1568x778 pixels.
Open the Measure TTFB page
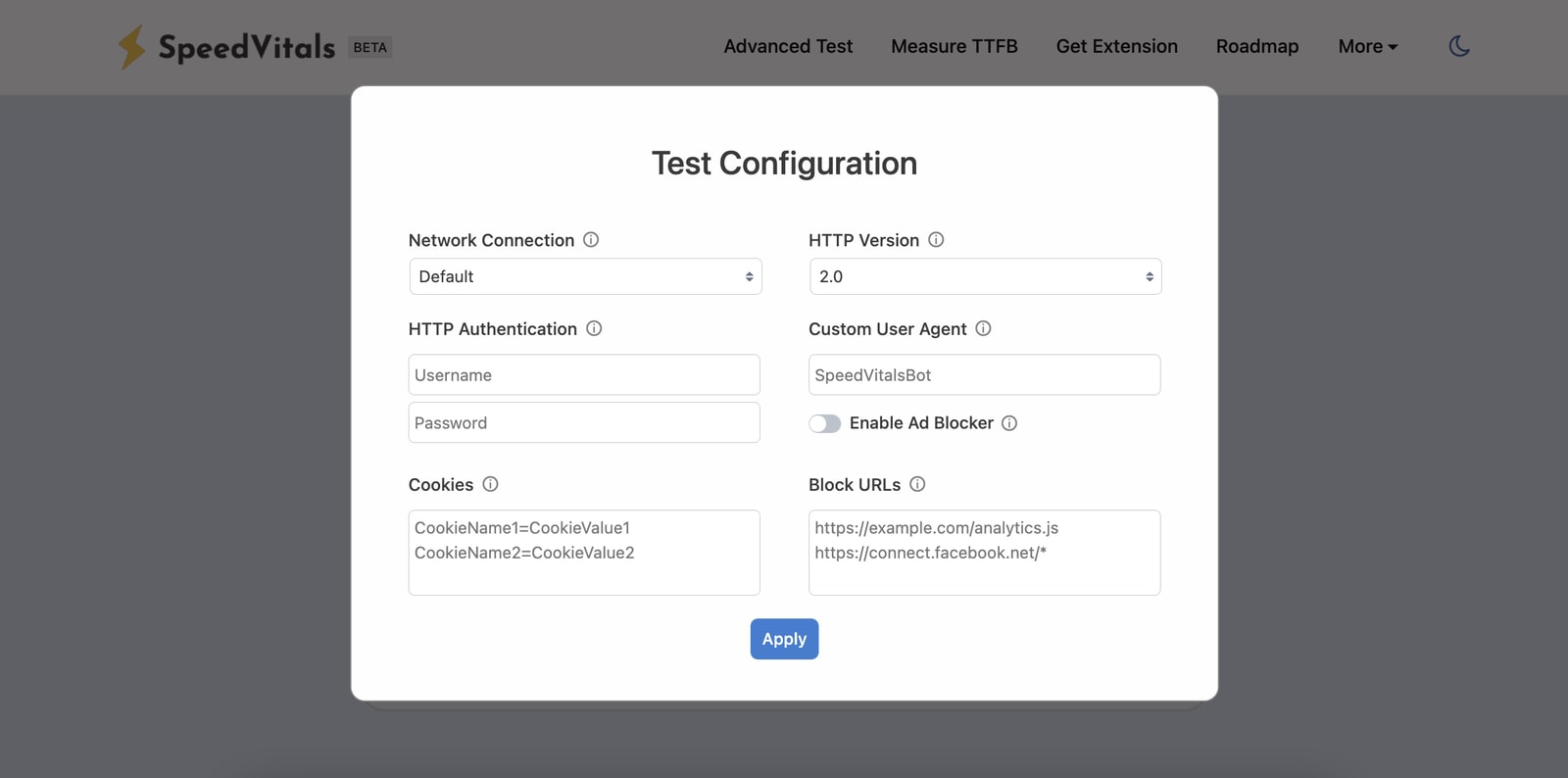point(954,46)
